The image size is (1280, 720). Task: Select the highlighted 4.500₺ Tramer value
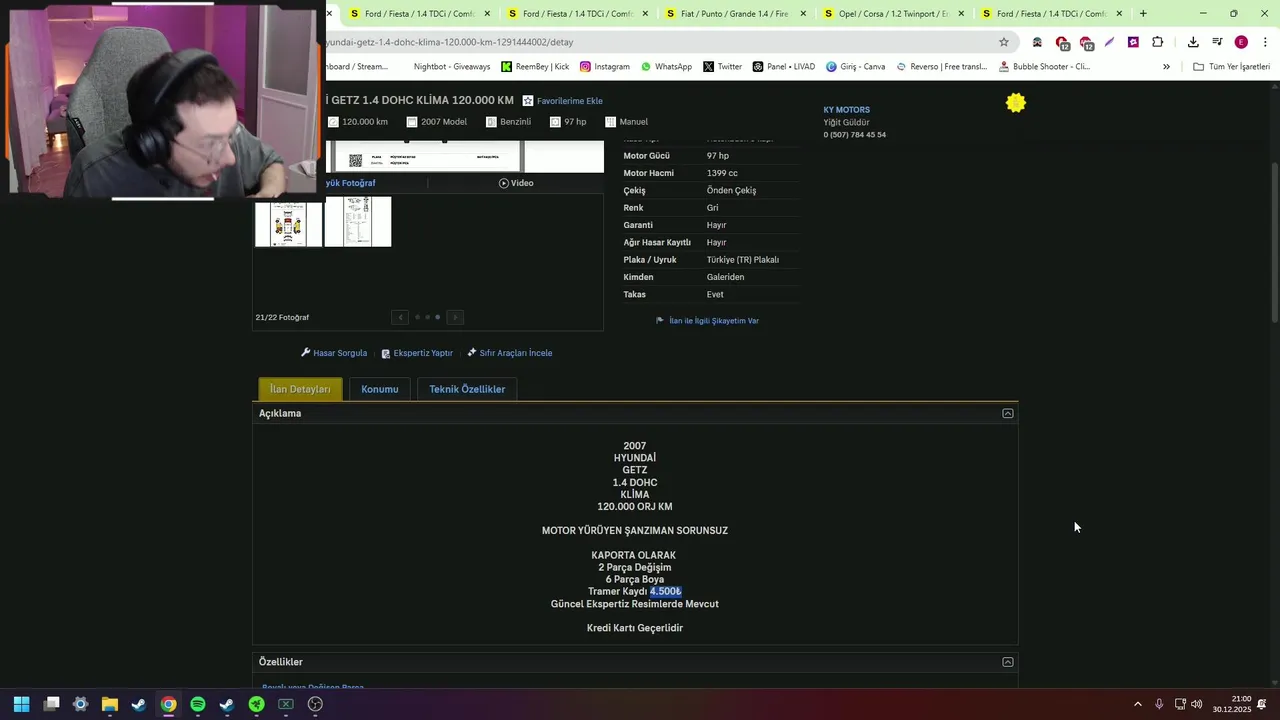[665, 592]
